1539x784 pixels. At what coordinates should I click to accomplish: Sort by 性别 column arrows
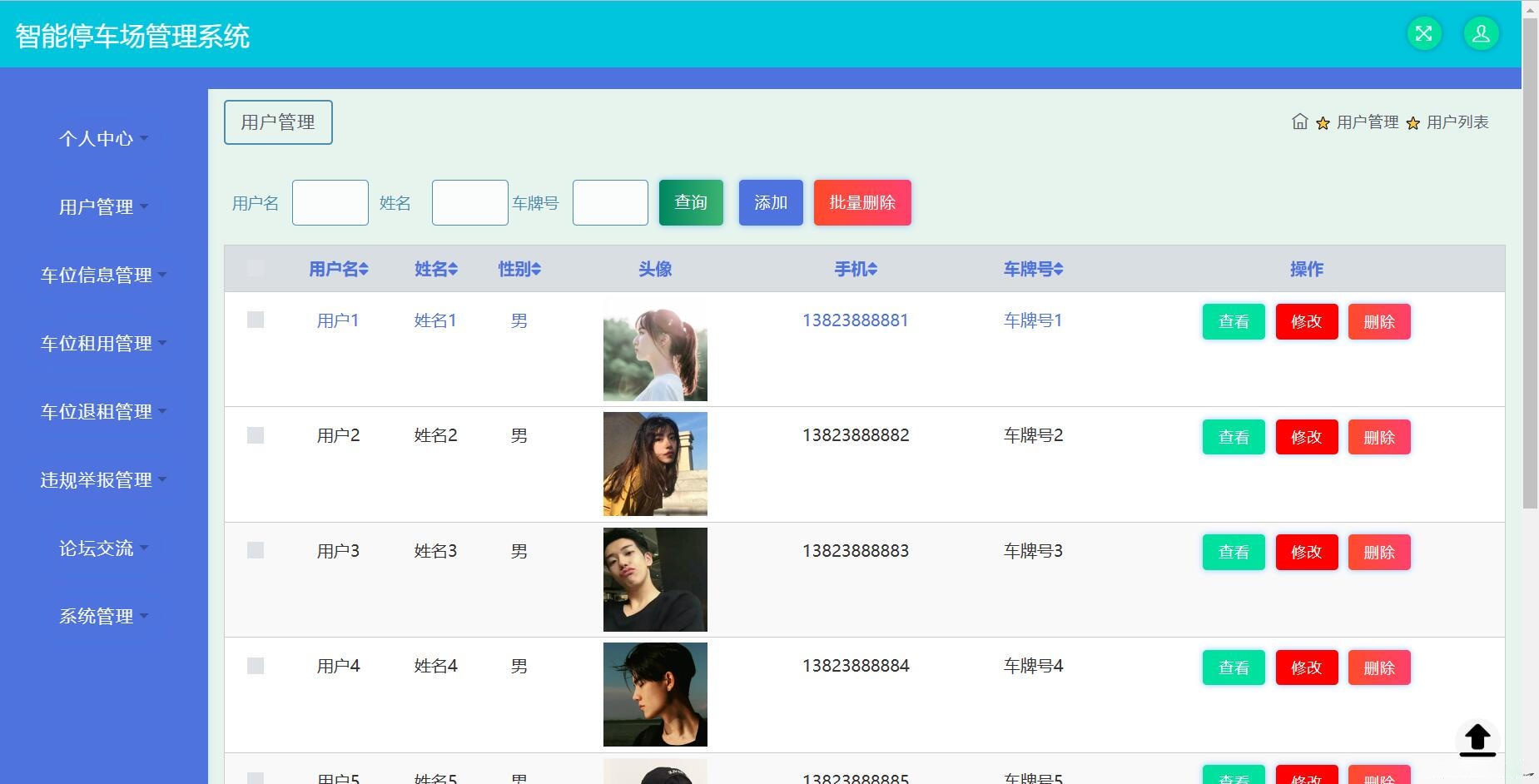coord(536,269)
